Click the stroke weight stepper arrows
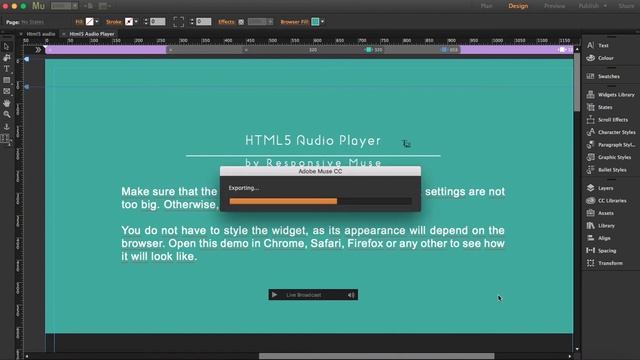This screenshot has width=640, height=360. tap(146, 22)
